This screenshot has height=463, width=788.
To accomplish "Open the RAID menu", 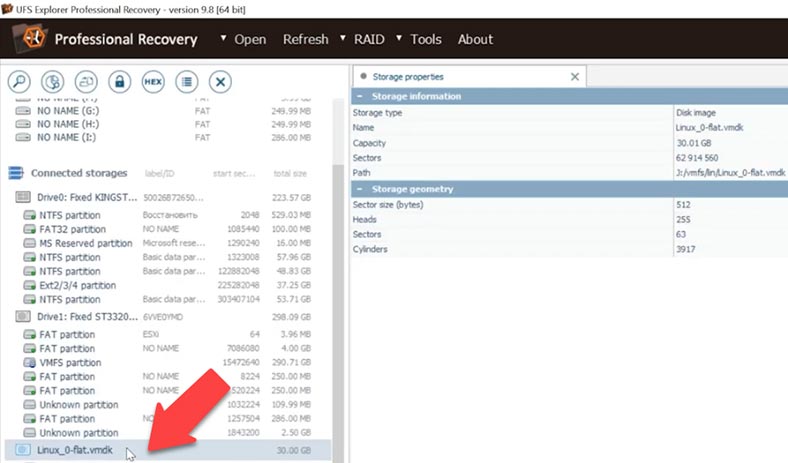I will coord(369,39).
